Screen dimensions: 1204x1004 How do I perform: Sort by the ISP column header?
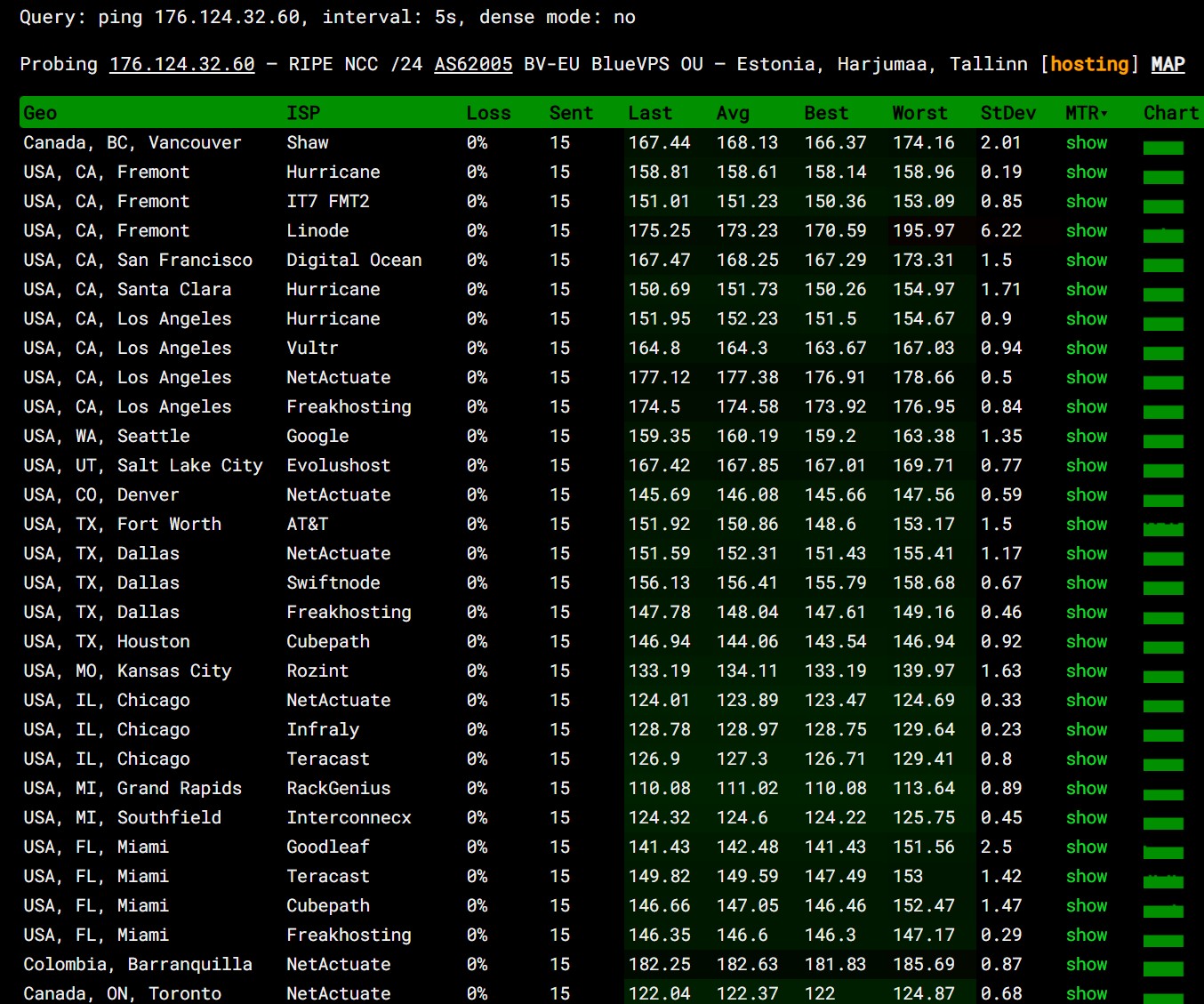coord(303,113)
